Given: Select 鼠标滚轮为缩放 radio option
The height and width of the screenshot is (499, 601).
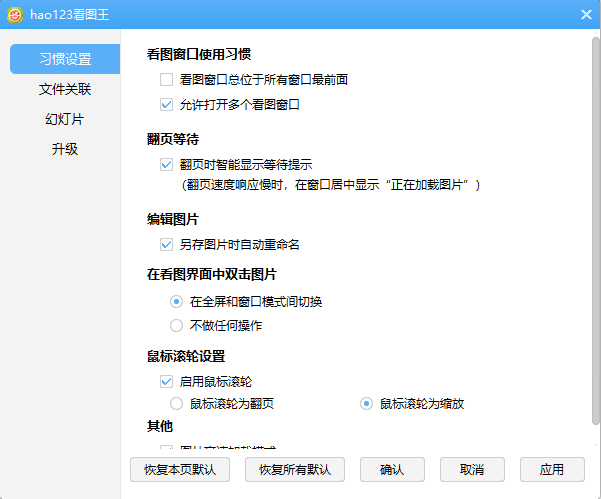Looking at the screenshot, I should [x=366, y=404].
